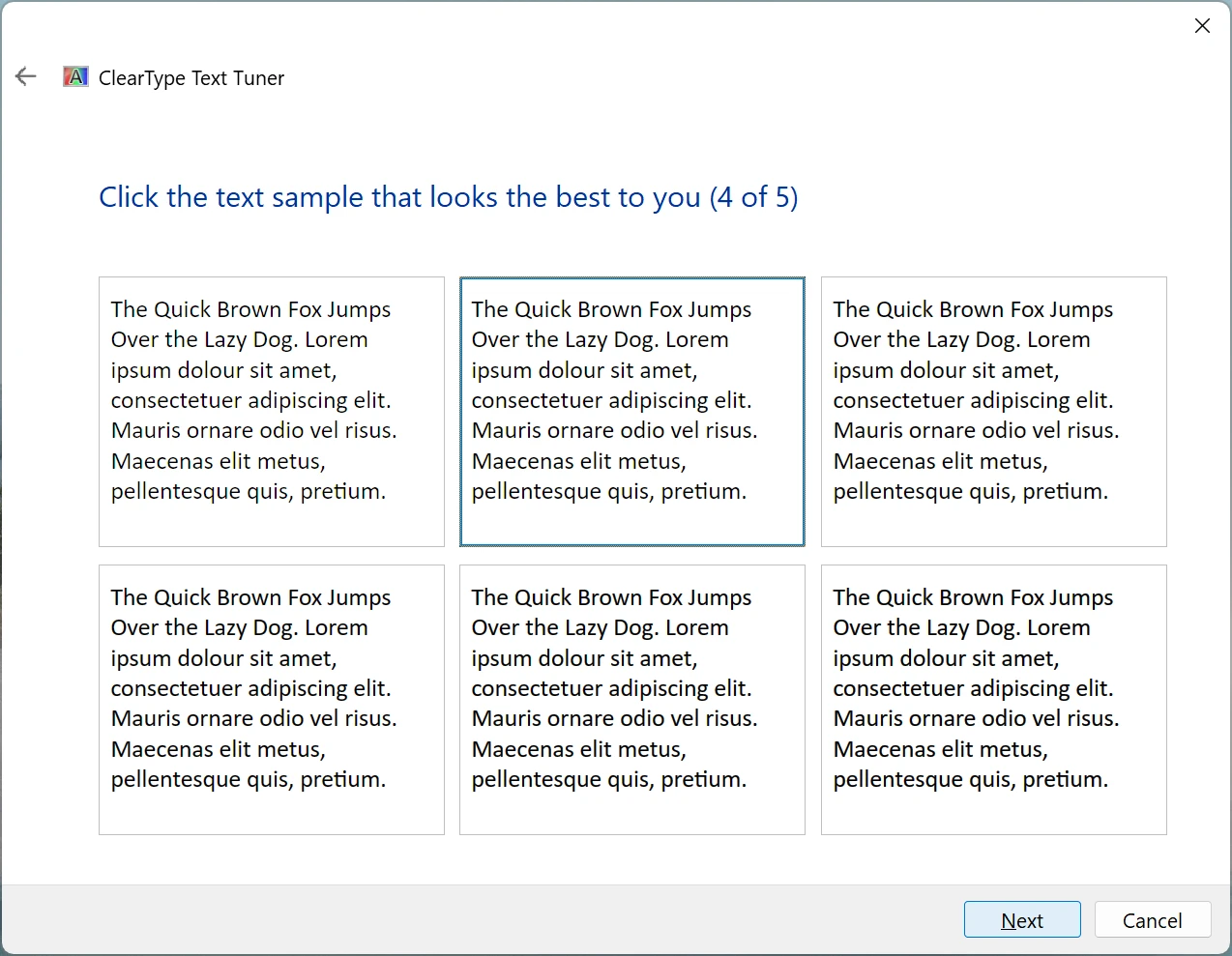Screen dimensions: 1232x956
Task: Click the ClearType Text Tuner title text
Action: click(x=191, y=77)
